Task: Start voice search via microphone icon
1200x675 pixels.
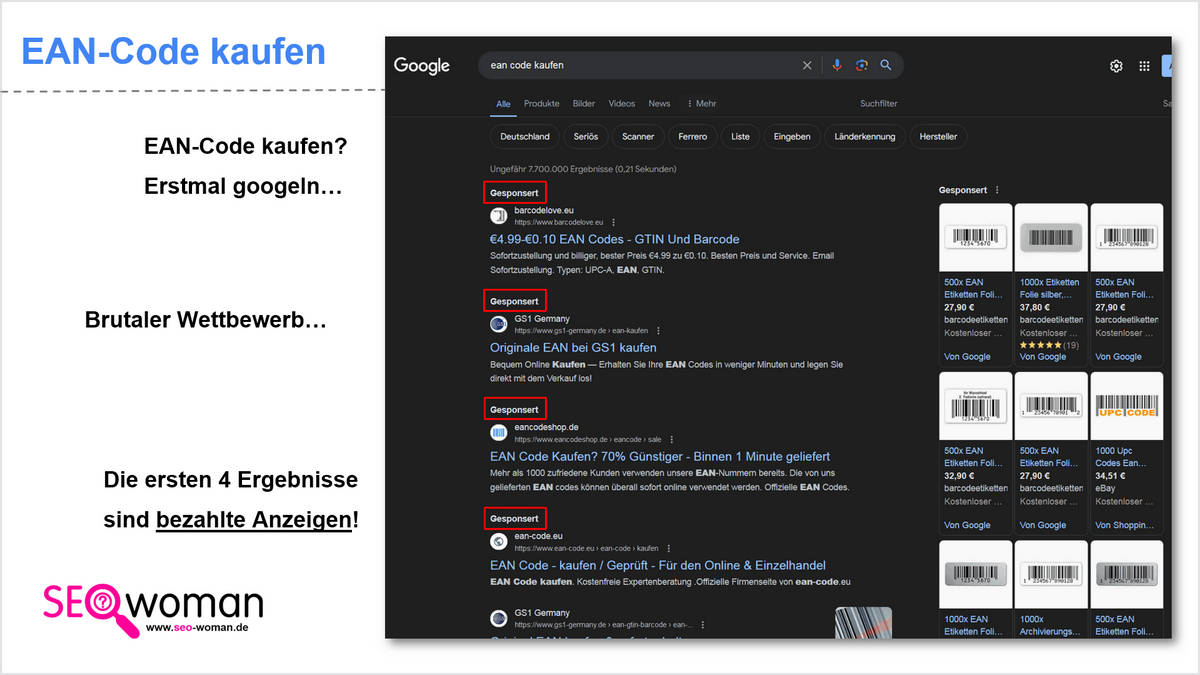Action: pos(838,66)
